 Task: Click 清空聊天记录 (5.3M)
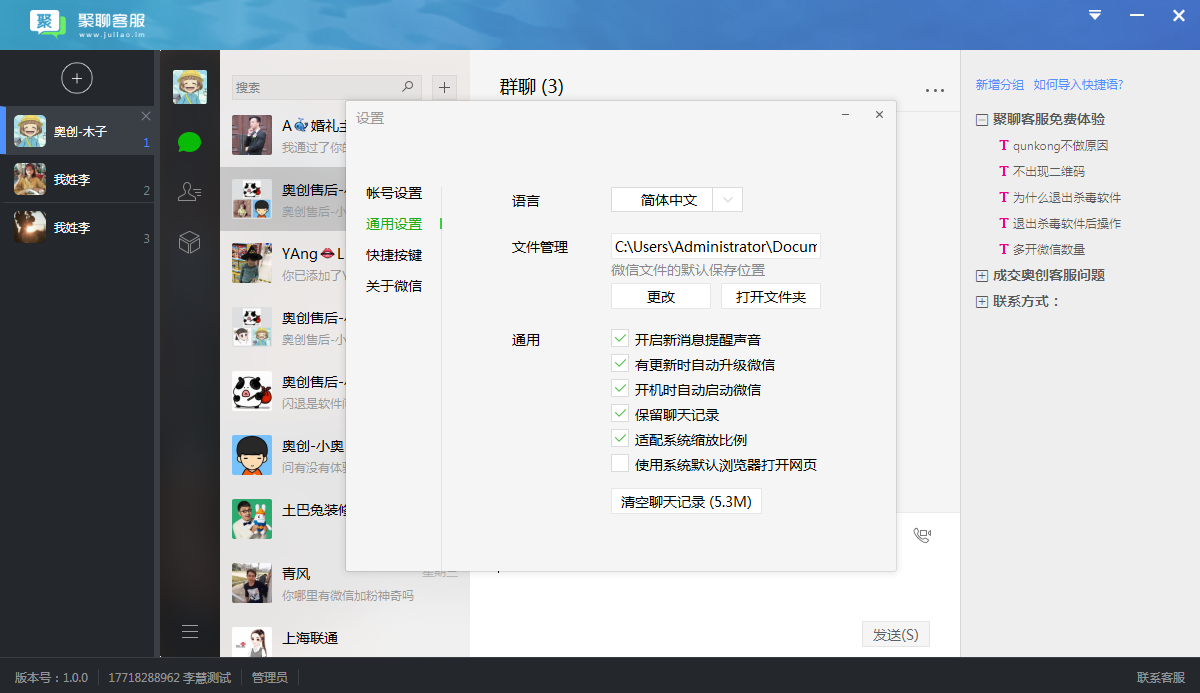686,502
